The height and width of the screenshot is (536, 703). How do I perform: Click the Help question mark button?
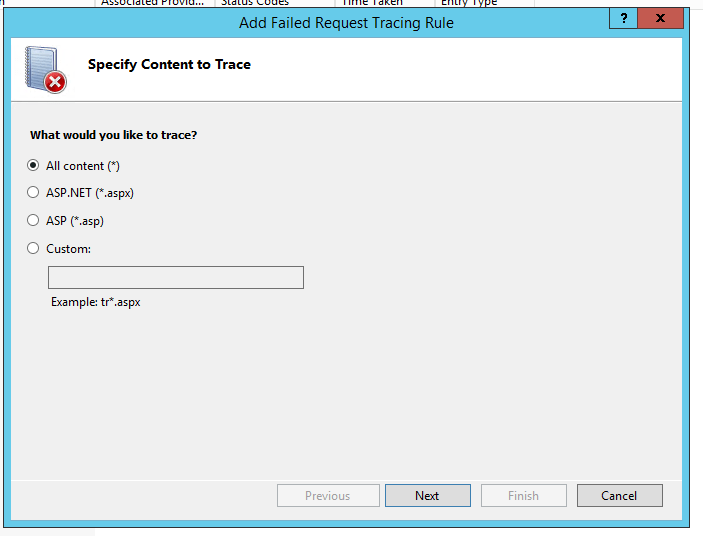(x=622, y=19)
